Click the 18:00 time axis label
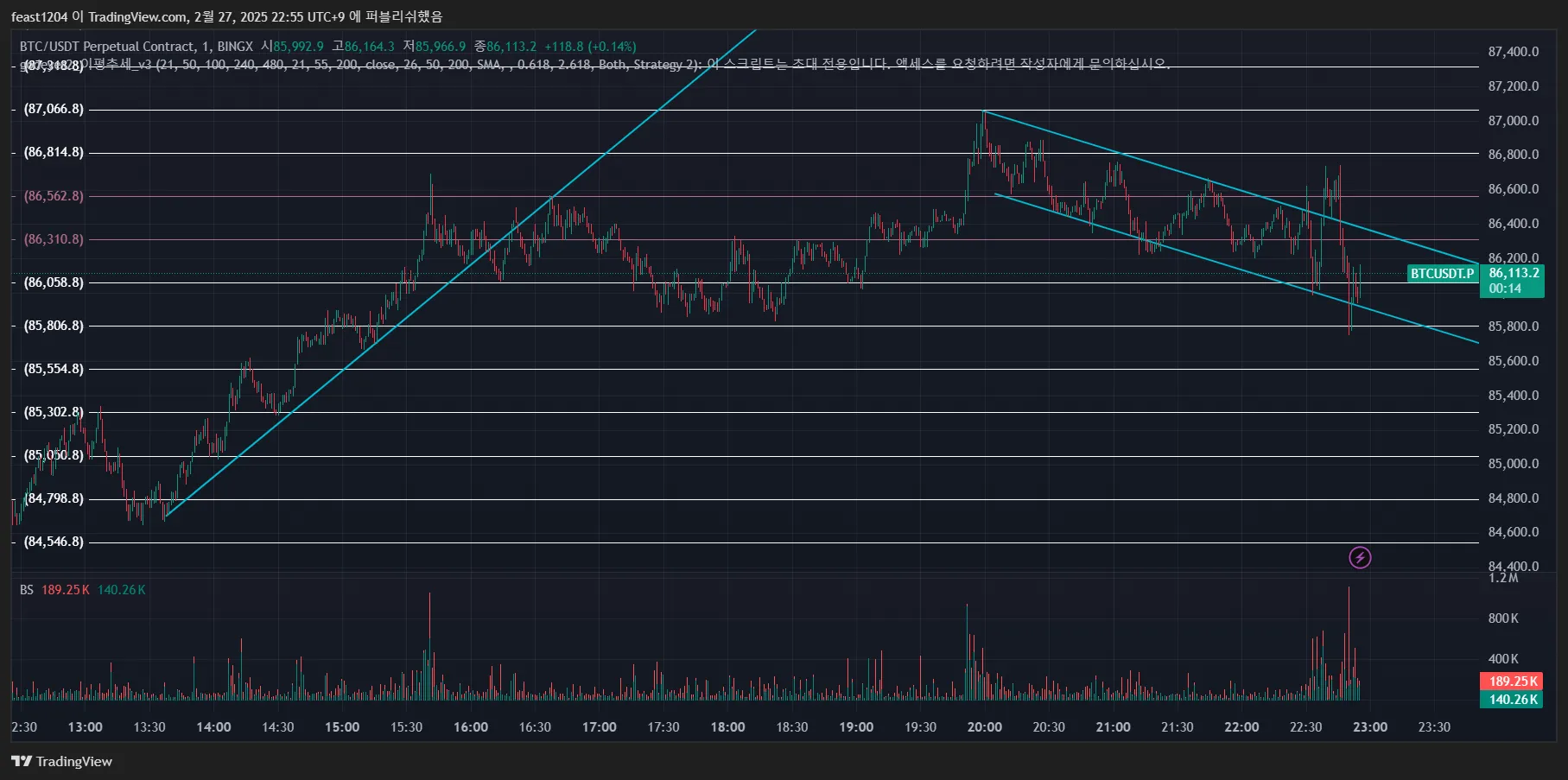 [x=728, y=727]
